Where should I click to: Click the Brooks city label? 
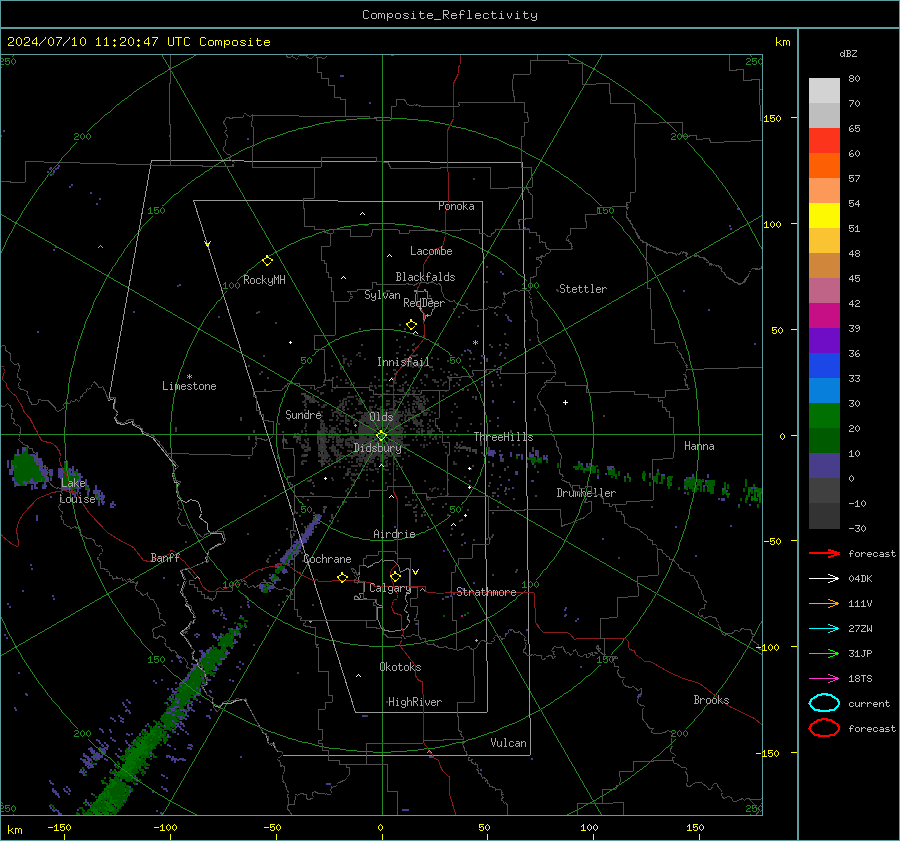coord(711,700)
